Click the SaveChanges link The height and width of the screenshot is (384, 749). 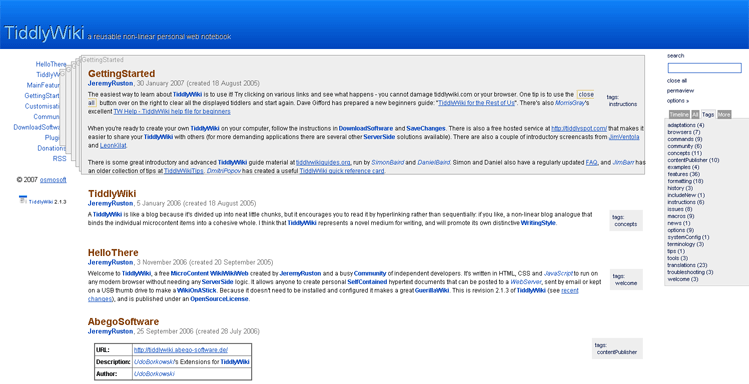[x=426, y=128]
